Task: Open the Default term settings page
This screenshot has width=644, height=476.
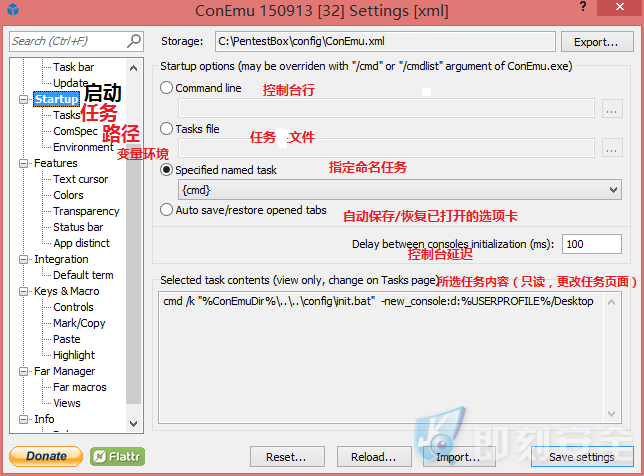Action: (83, 275)
